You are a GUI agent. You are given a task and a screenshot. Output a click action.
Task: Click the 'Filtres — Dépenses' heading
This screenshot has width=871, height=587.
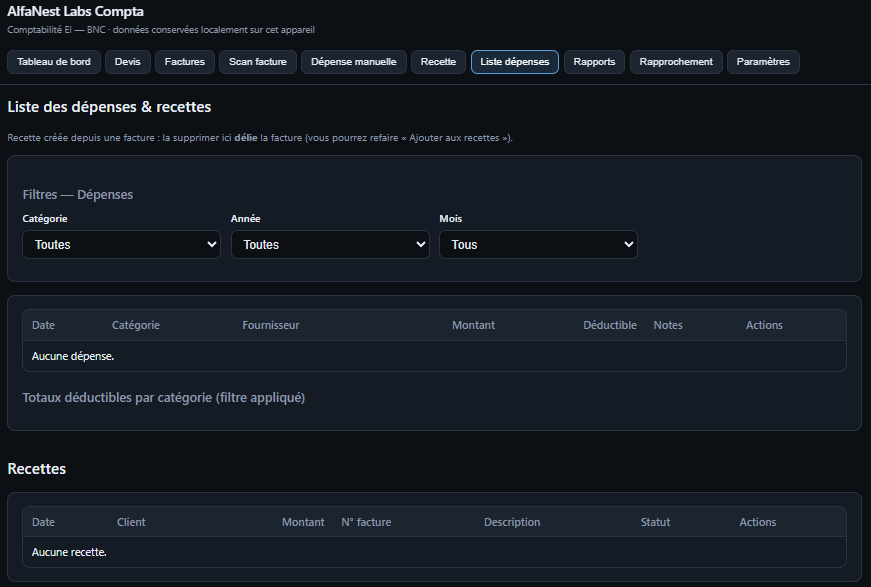coord(78,194)
